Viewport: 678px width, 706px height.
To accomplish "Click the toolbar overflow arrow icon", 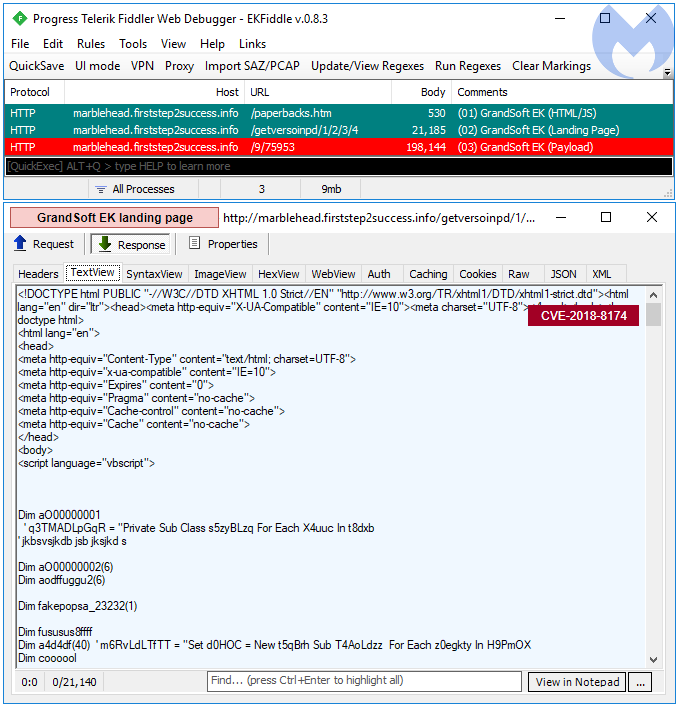I will [667, 72].
